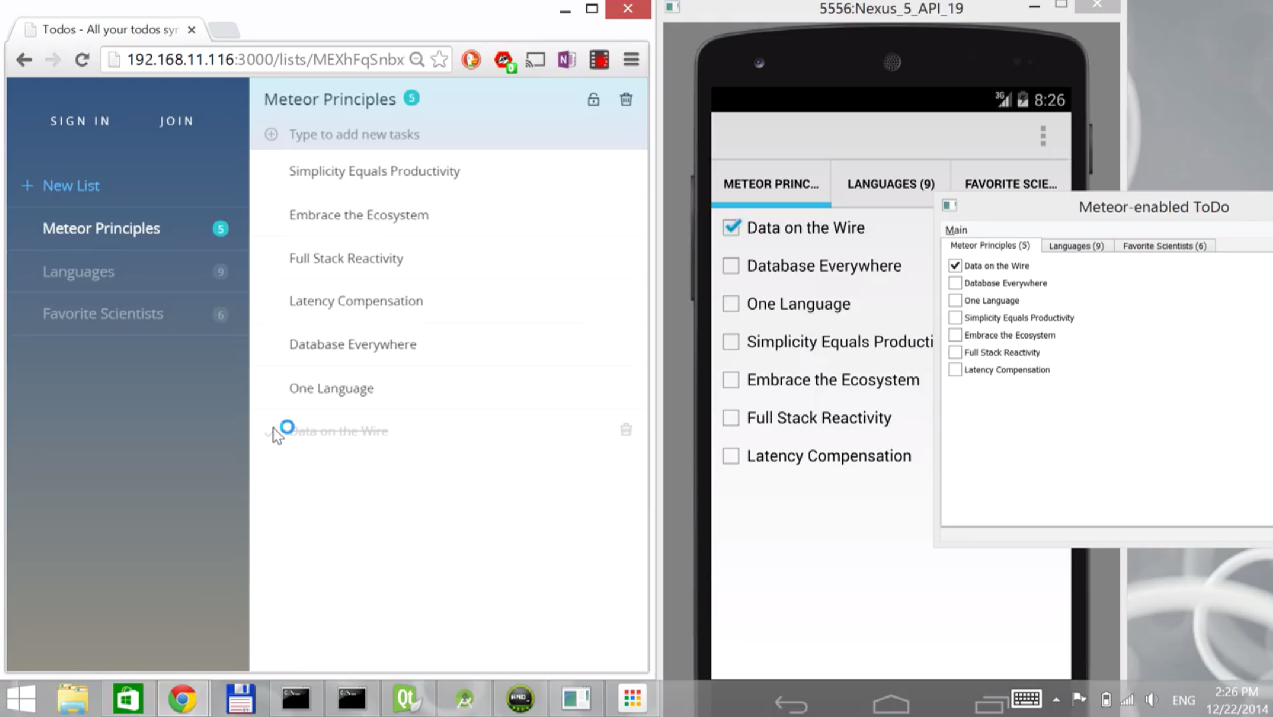Click the cast extension icon in Chrome
The width and height of the screenshot is (1273, 717).
535,60
